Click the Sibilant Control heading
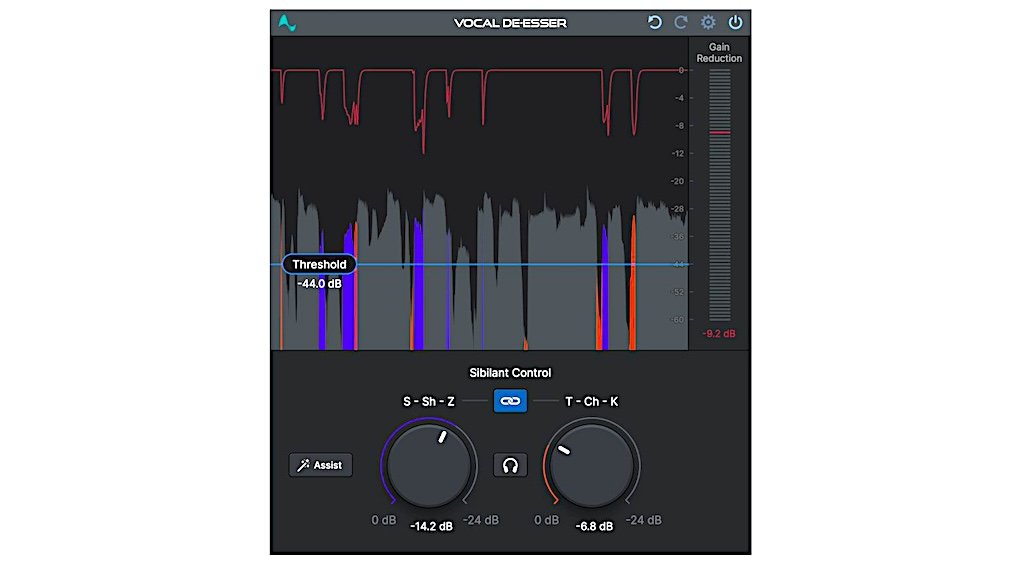Image resolution: width=1020 pixels, height=563 pixels. 510,373
